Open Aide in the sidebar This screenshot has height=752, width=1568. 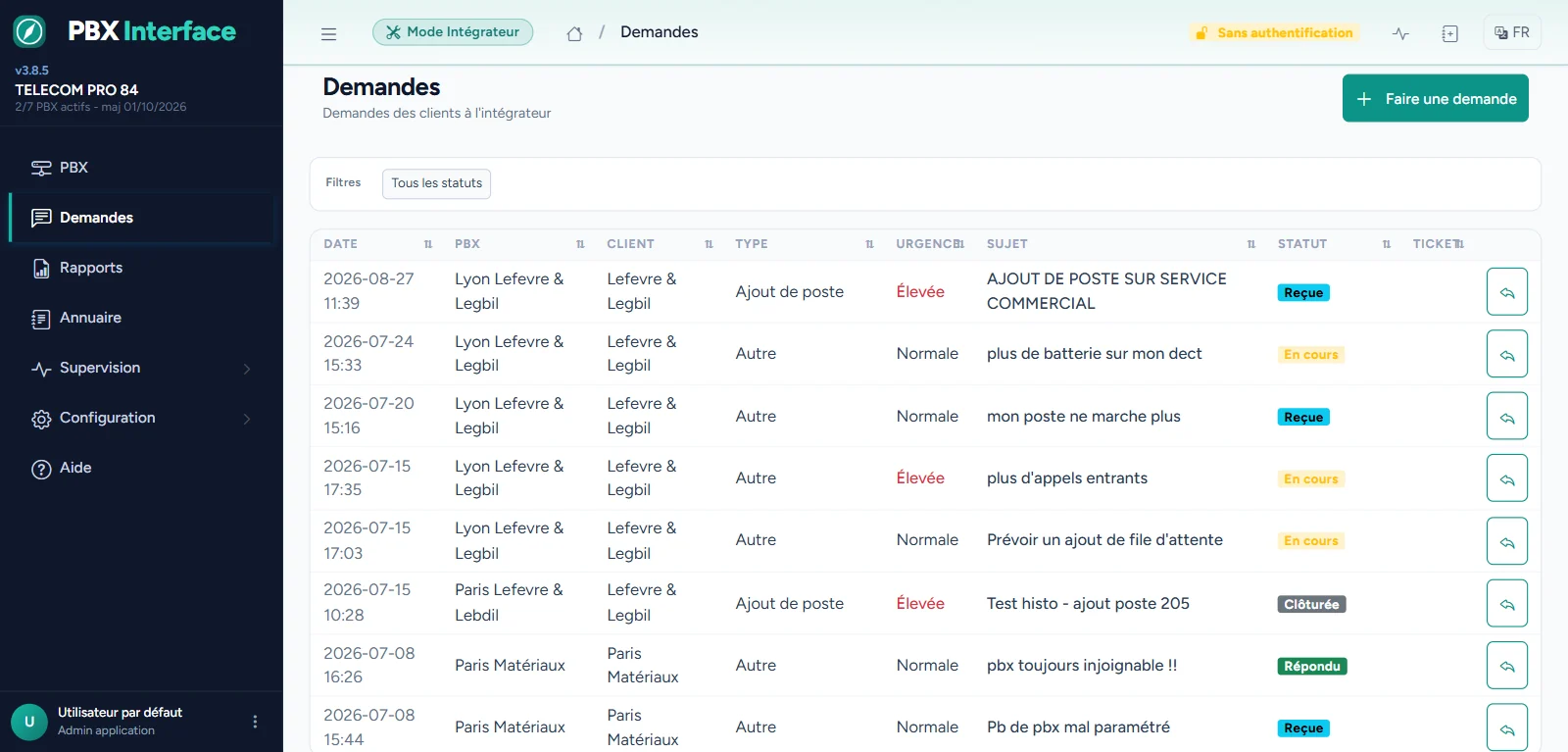coord(142,468)
